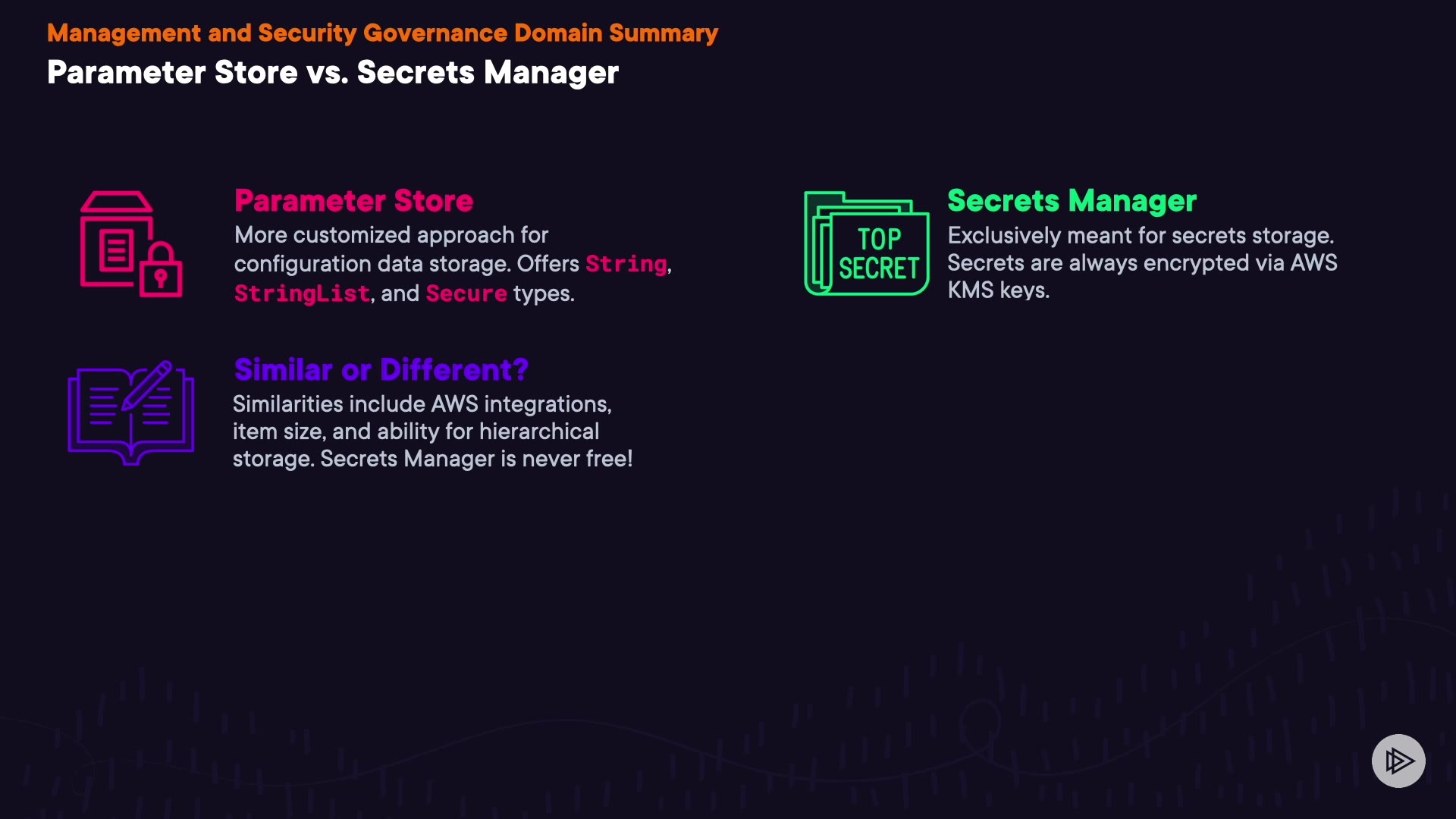Click 'More customized approach for' text line
This screenshot has height=819, width=1456.
click(391, 235)
